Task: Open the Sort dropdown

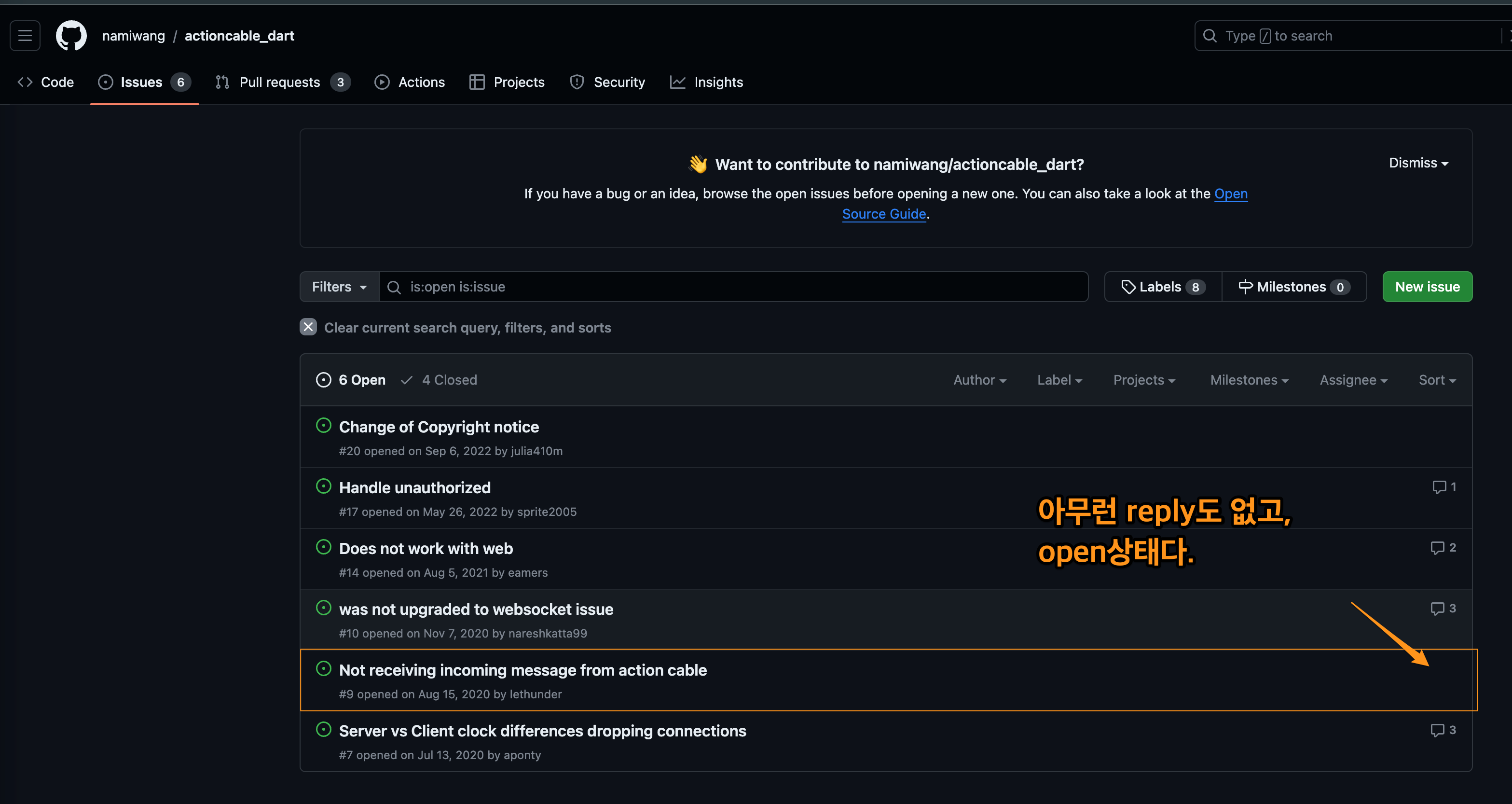Action: [x=1437, y=380]
